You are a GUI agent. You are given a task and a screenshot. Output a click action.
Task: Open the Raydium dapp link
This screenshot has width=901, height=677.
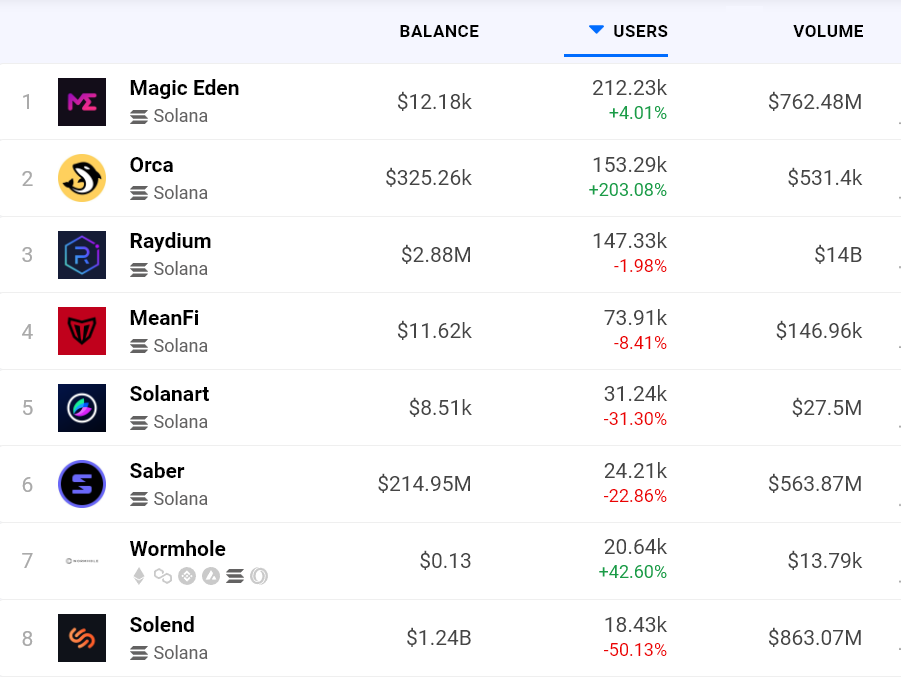pos(170,241)
